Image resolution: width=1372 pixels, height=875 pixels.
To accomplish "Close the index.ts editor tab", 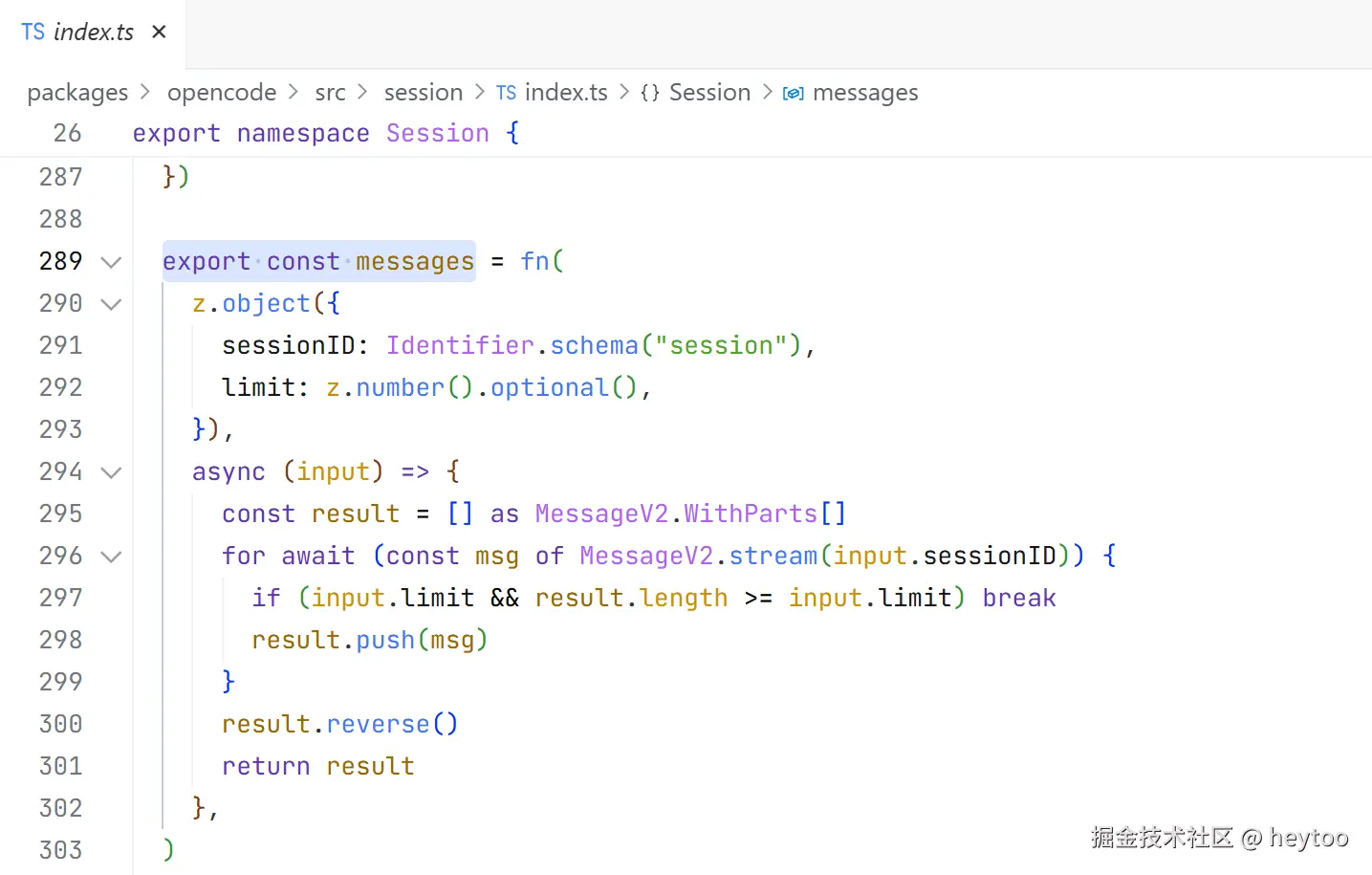I will (x=159, y=32).
